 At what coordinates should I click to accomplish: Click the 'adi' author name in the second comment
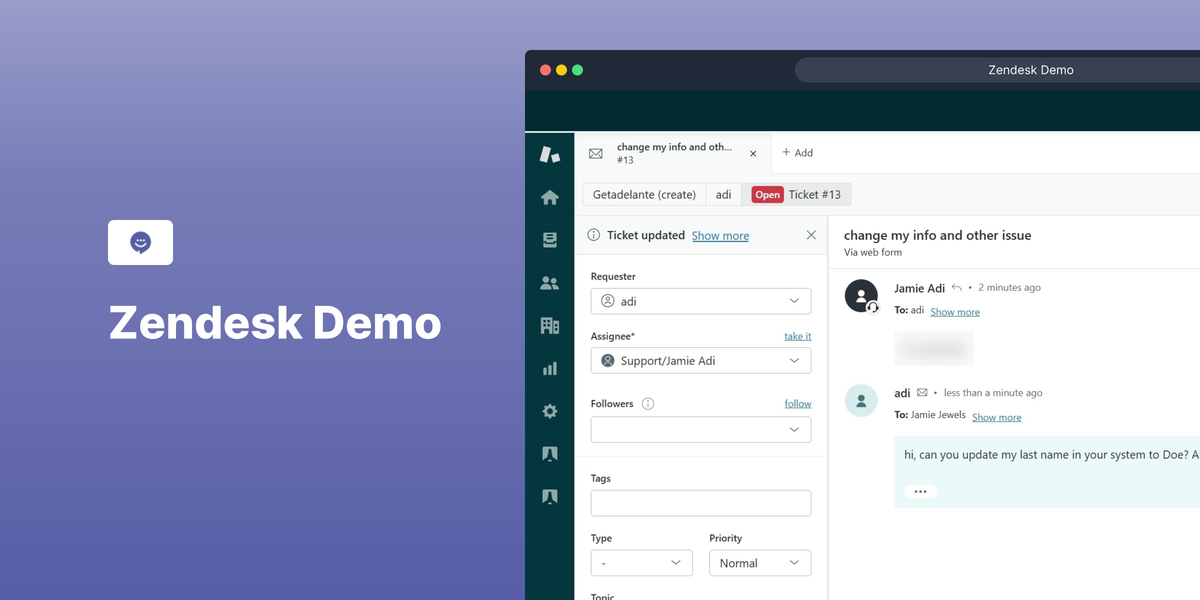tap(902, 393)
